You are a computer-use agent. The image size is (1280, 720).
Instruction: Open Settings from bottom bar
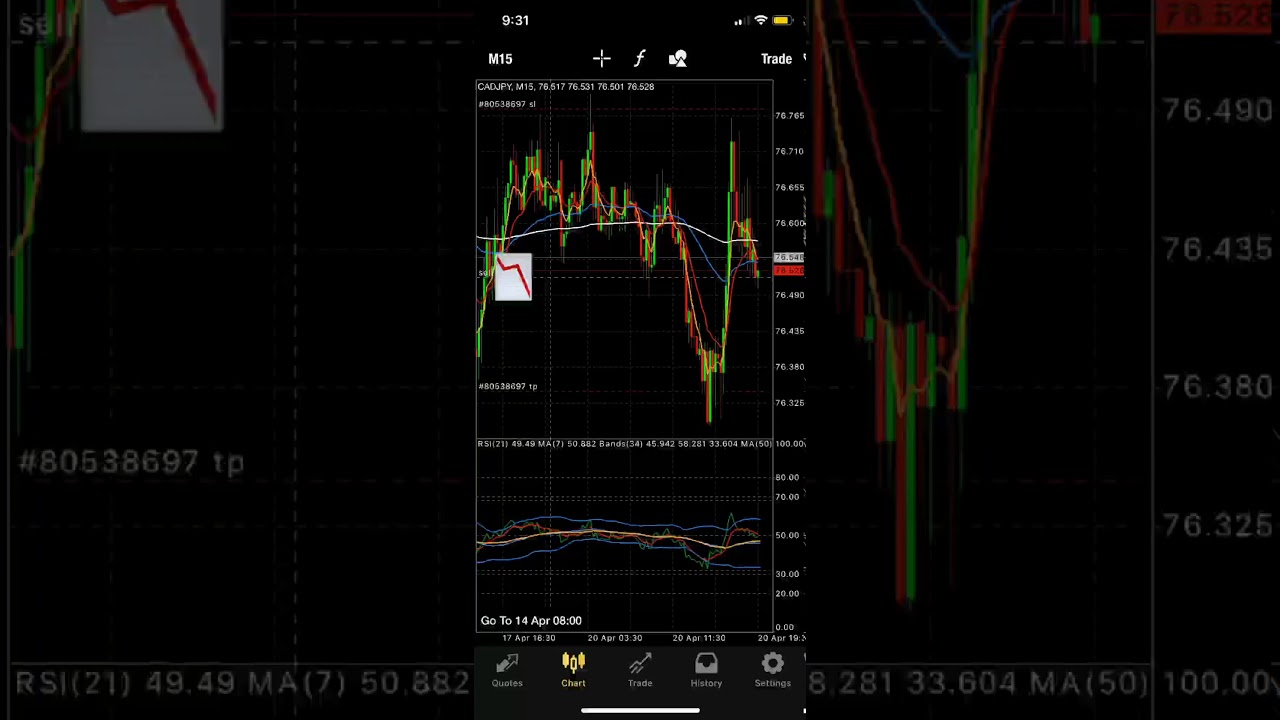click(x=772, y=670)
